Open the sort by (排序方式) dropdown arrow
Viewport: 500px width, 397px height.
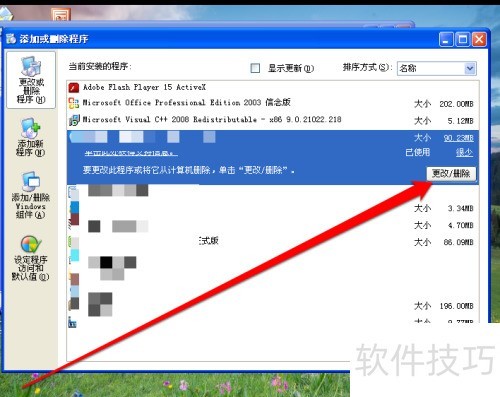coord(470,68)
